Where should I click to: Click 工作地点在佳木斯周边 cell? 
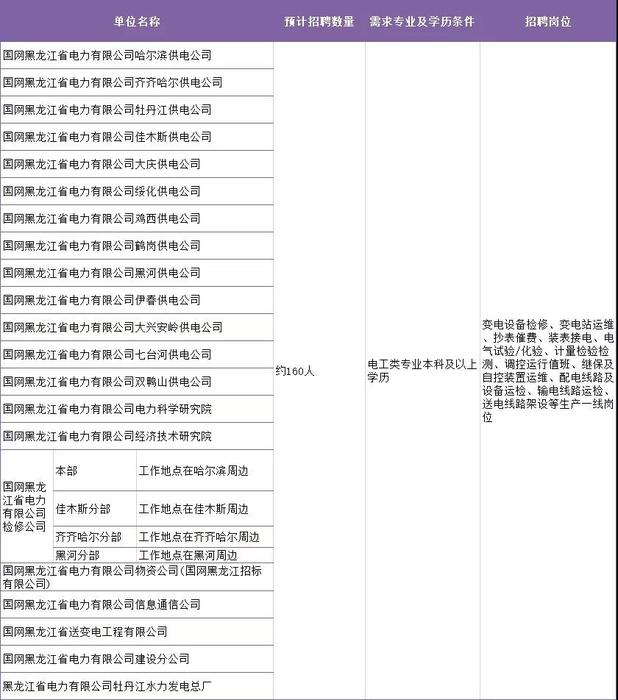point(205,509)
